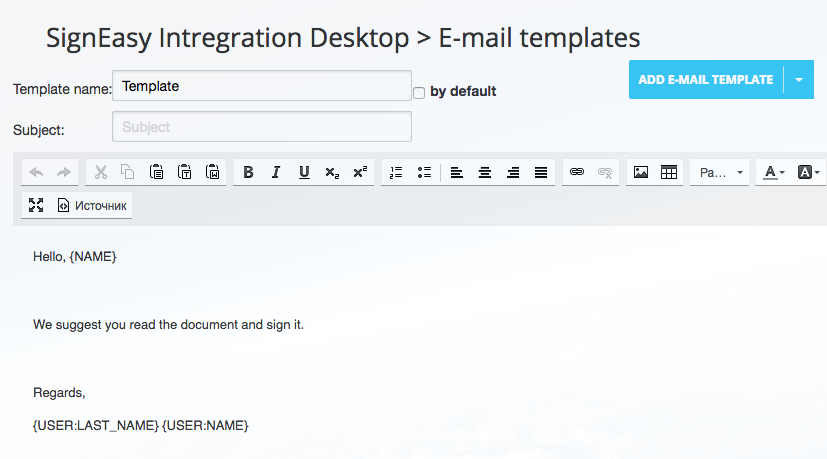
Task: Toggle italic formatting
Action: point(276,173)
